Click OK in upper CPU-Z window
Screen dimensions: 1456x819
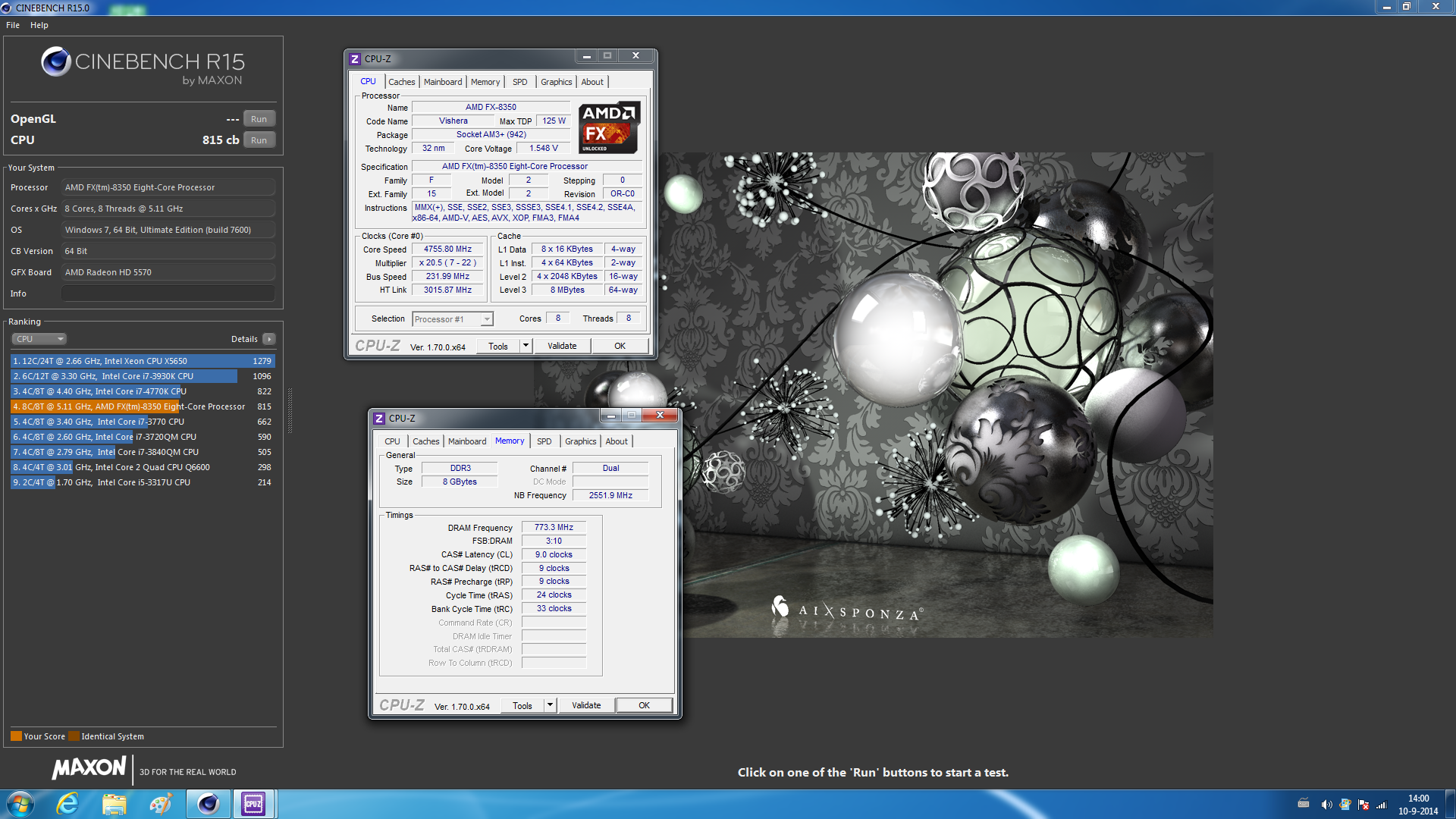[620, 346]
